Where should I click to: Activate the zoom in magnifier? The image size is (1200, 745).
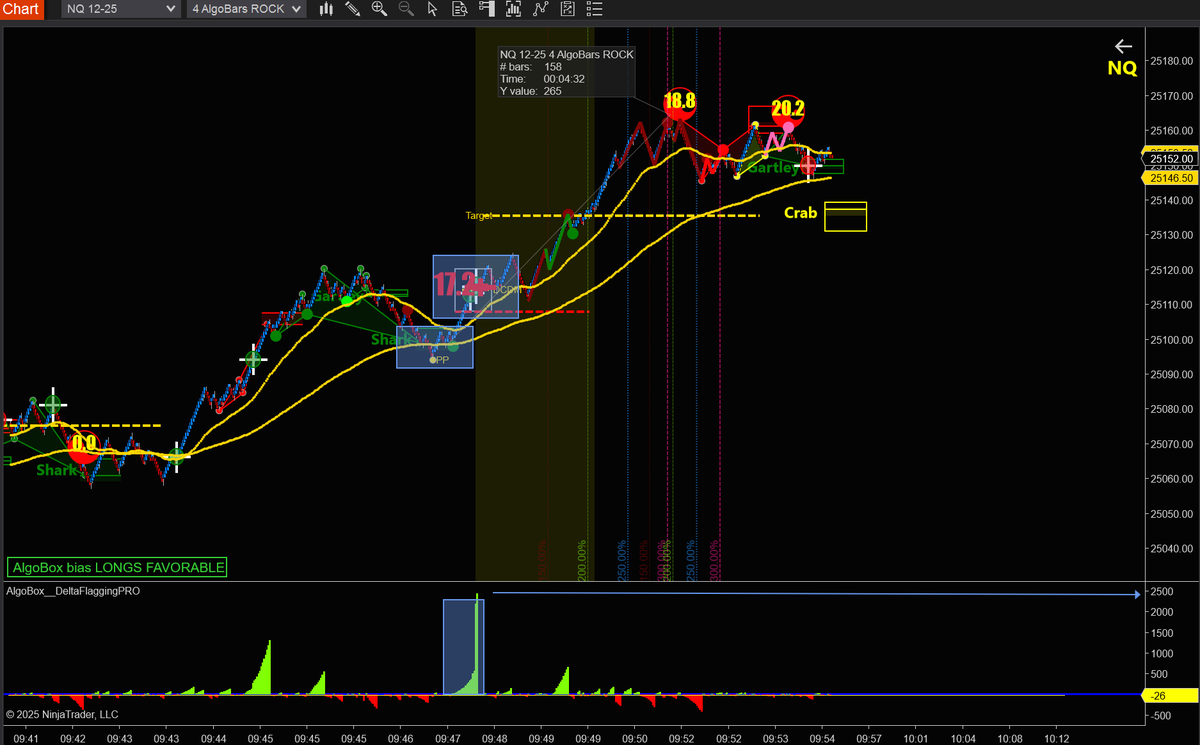coord(379,10)
